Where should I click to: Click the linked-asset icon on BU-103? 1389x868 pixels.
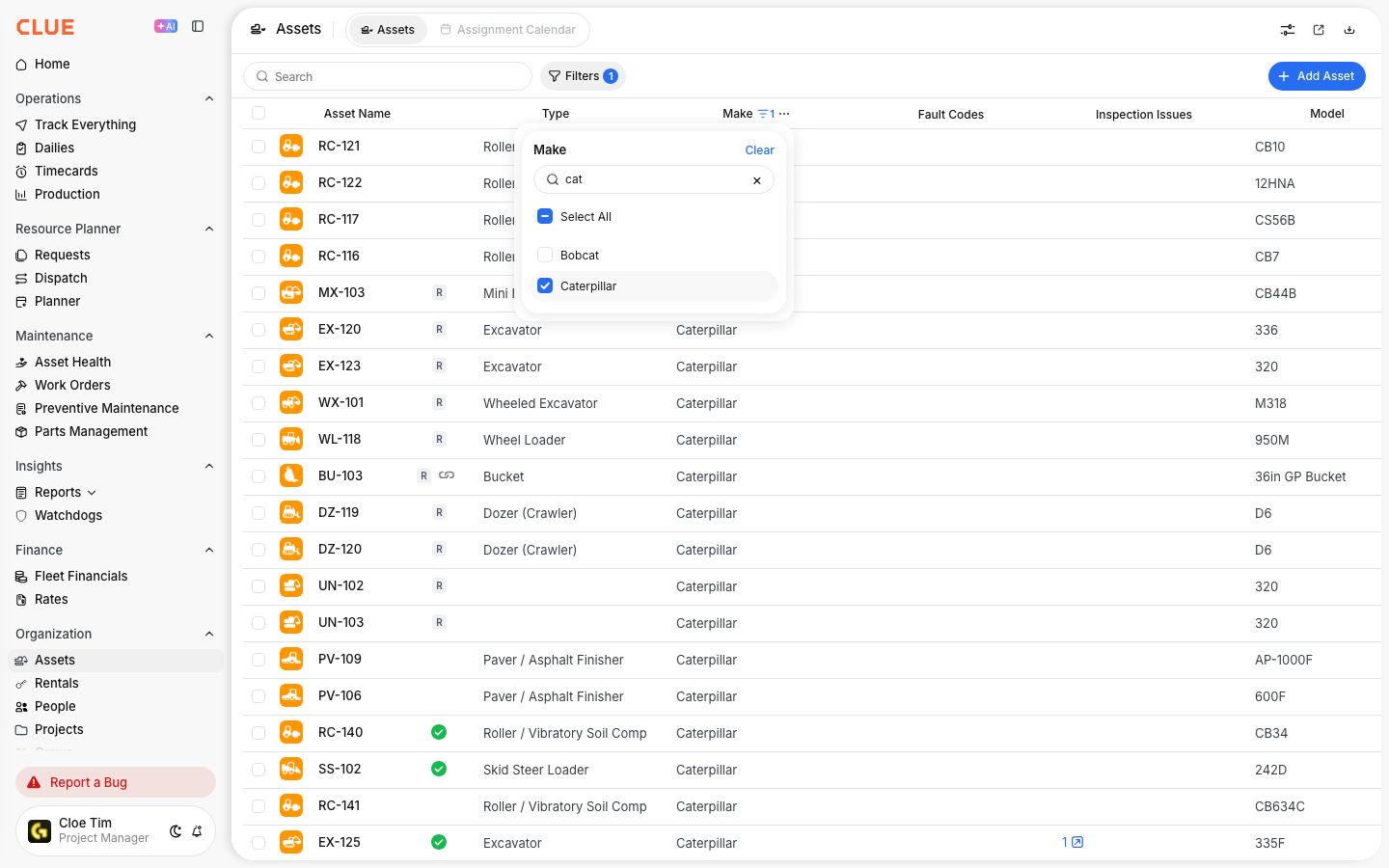pyautogui.click(x=447, y=475)
